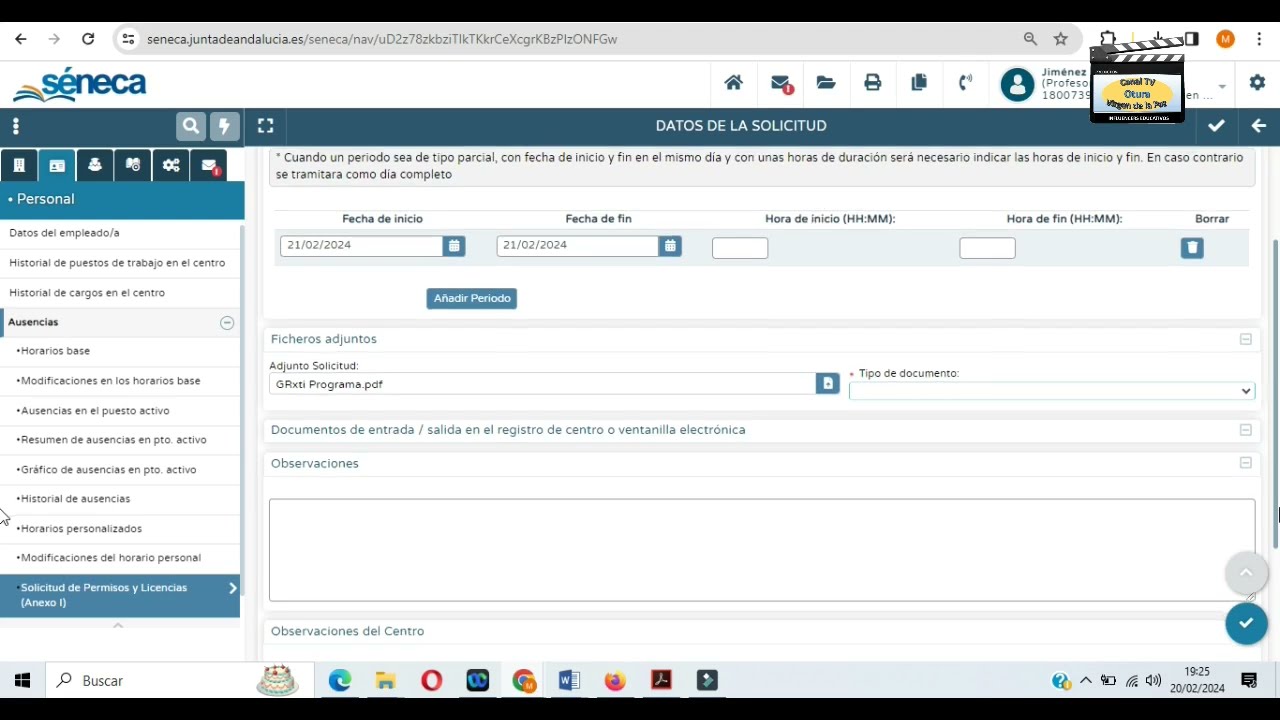The height and width of the screenshot is (720, 1280).
Task: Click the Hora de fin input
Action: click(x=987, y=248)
